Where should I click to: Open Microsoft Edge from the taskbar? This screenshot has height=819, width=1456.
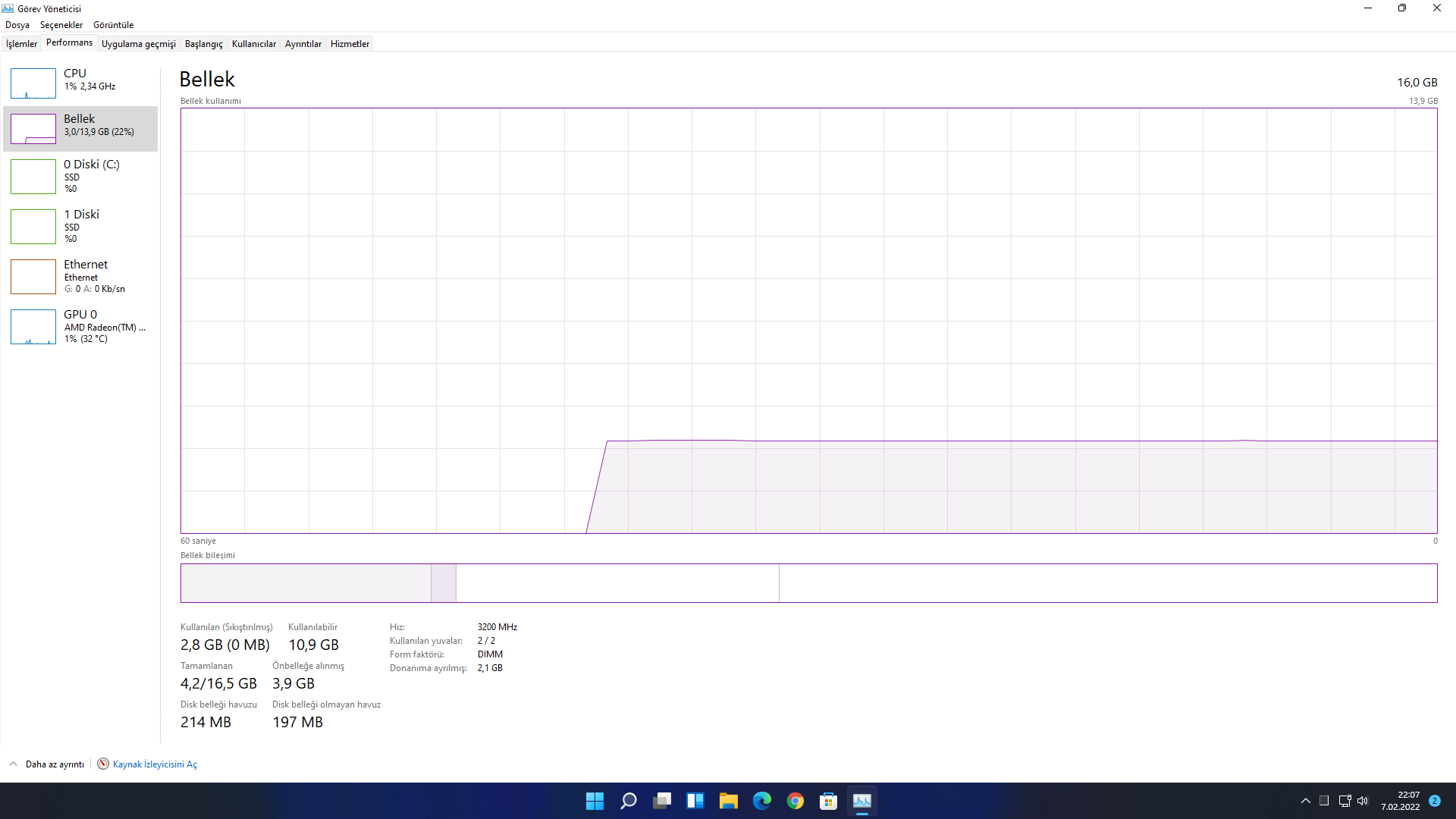(x=761, y=801)
